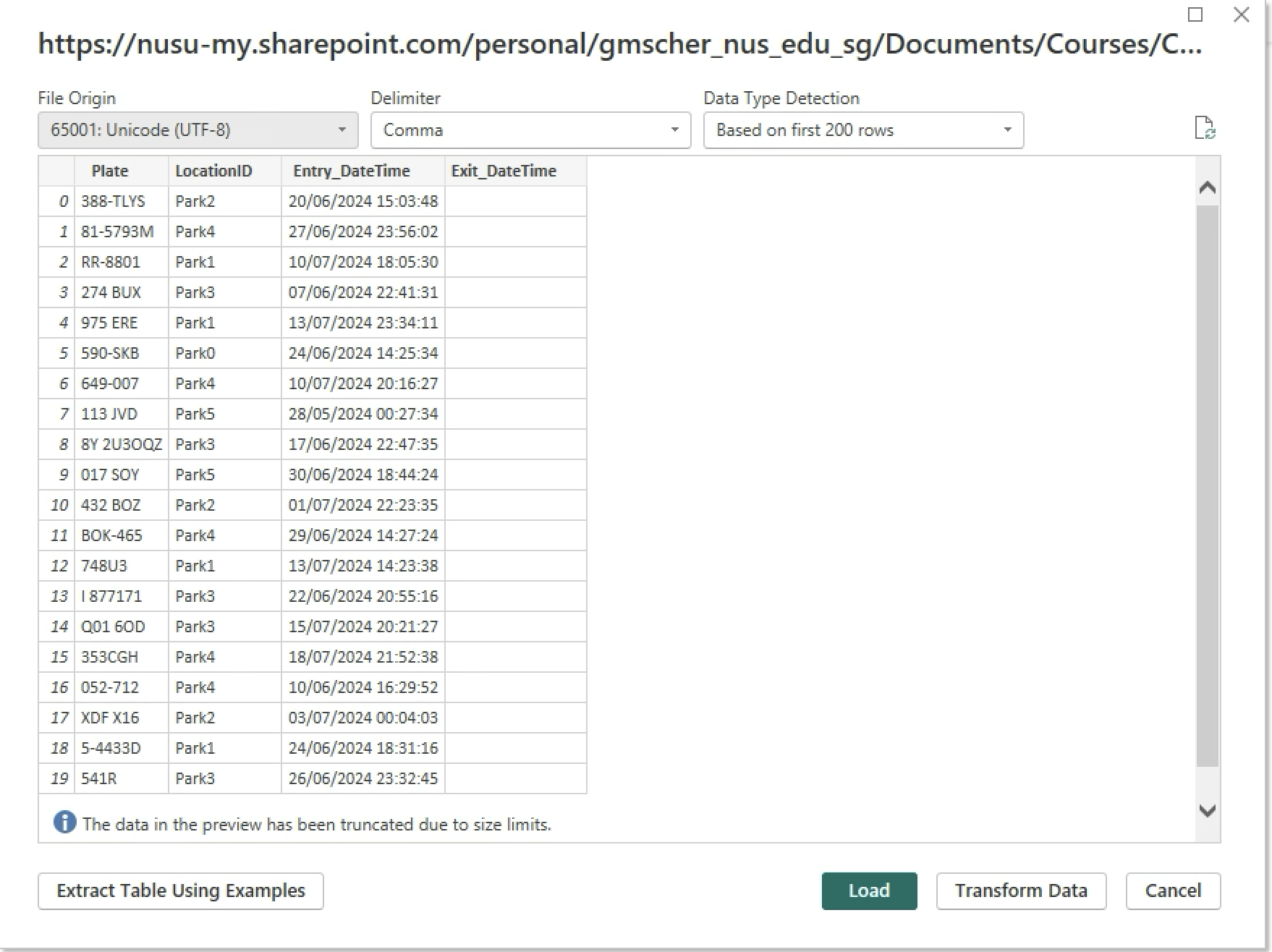The width and height of the screenshot is (1272, 952).
Task: Open the File Origin dropdown
Action: click(x=198, y=130)
